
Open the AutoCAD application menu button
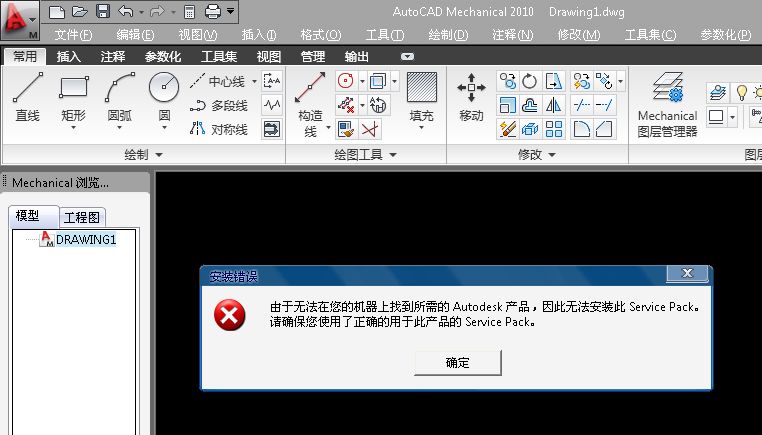click(x=19, y=20)
